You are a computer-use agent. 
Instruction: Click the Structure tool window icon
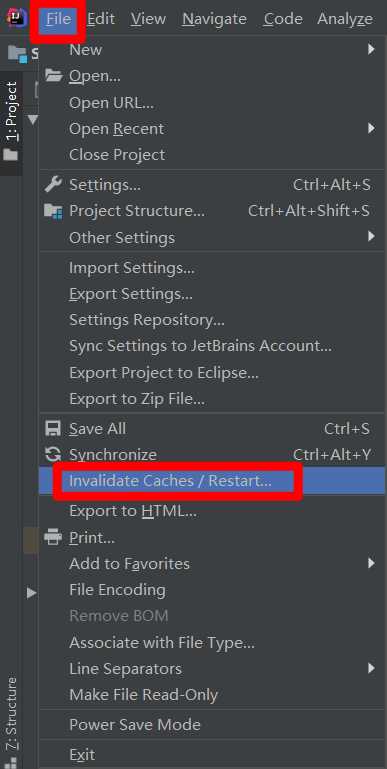click(12, 763)
